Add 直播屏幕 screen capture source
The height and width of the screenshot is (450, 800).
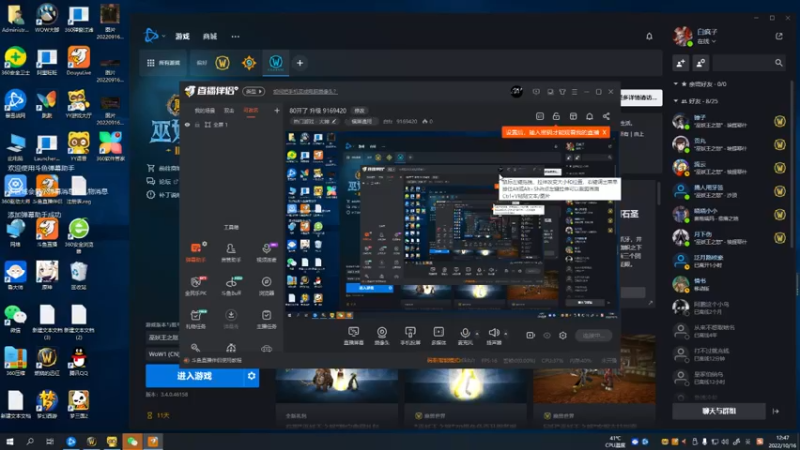[354, 336]
